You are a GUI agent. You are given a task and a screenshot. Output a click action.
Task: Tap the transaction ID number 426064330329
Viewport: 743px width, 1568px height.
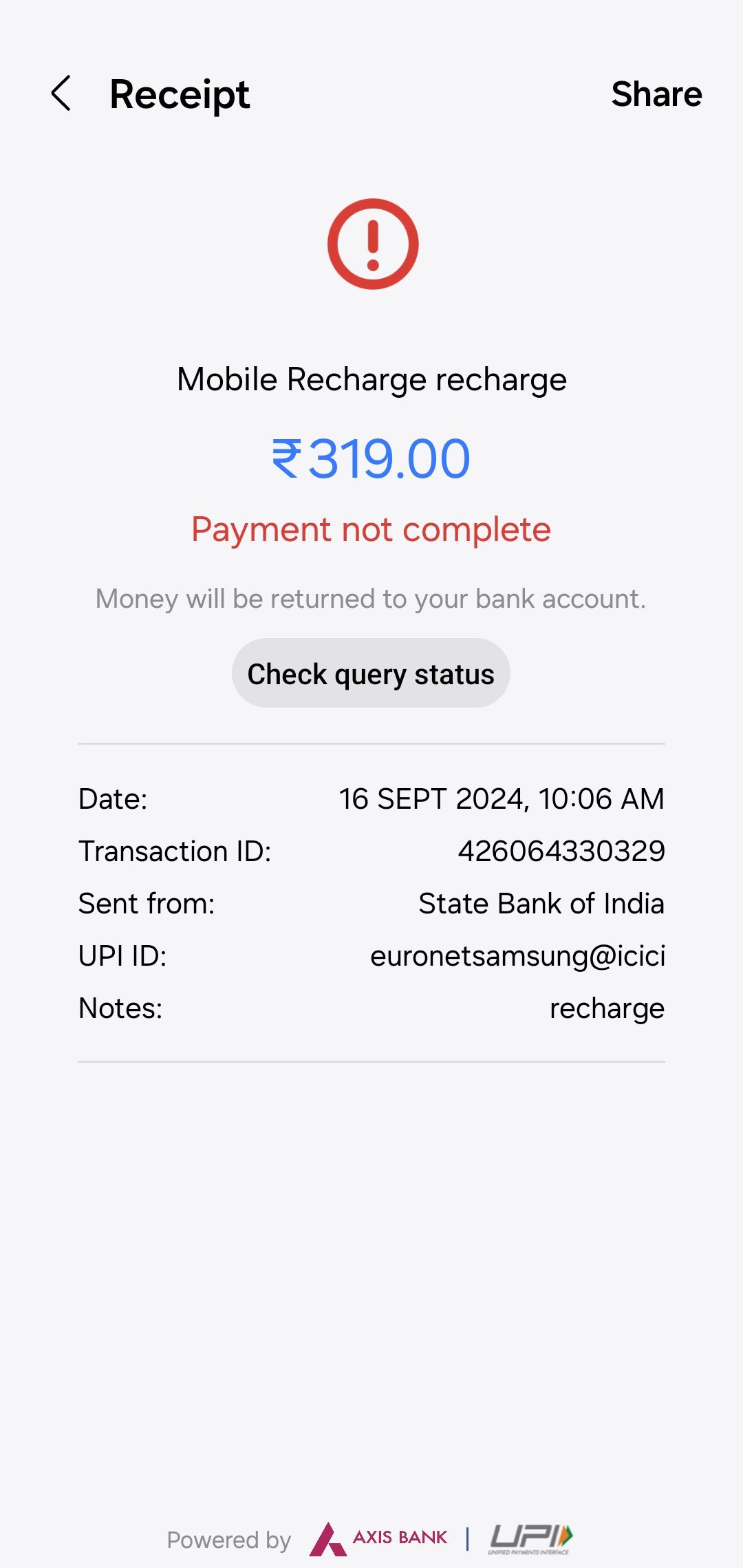click(x=561, y=851)
